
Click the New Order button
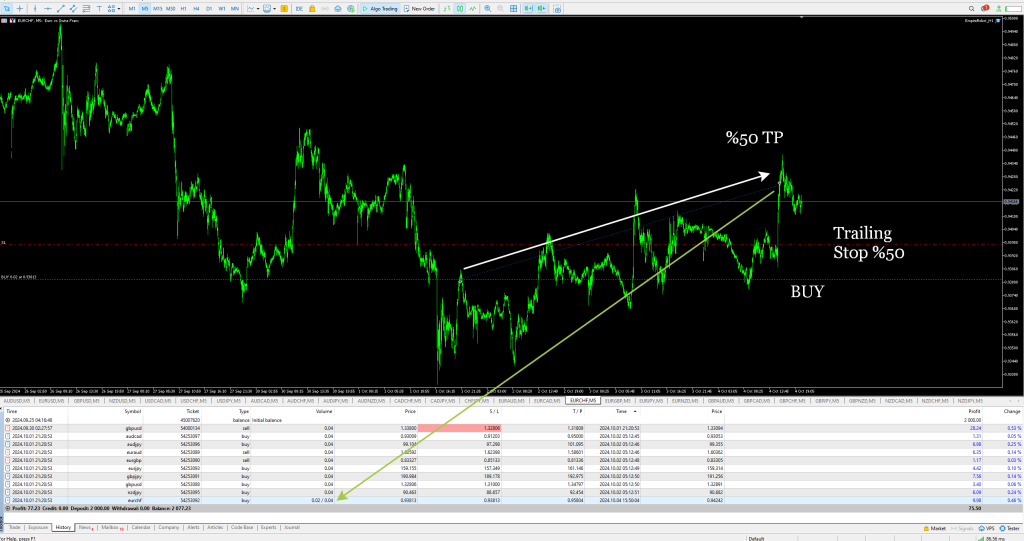tap(420, 8)
